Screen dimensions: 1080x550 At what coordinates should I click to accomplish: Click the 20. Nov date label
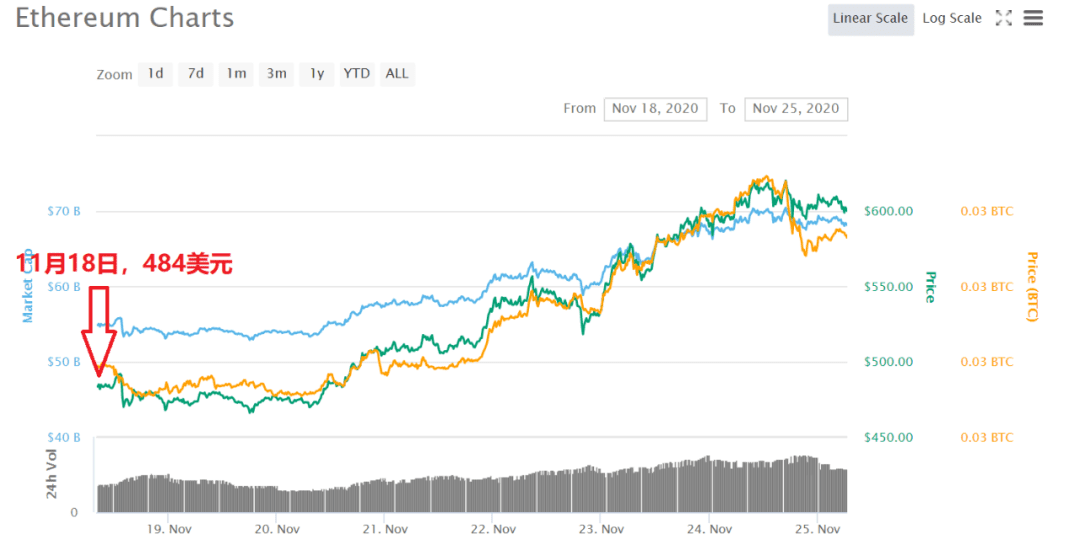click(x=277, y=529)
